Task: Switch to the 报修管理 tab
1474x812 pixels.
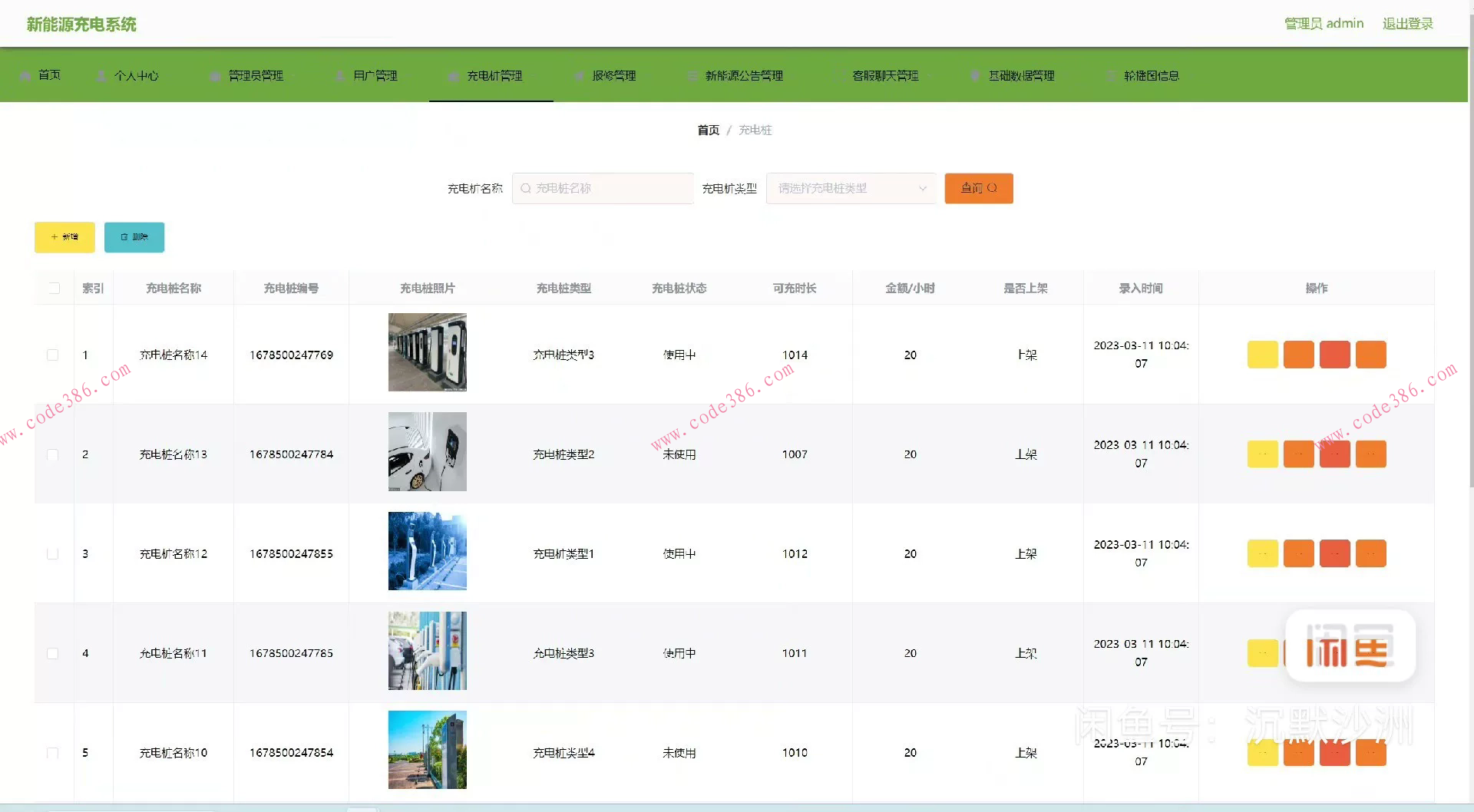Action: (x=613, y=74)
